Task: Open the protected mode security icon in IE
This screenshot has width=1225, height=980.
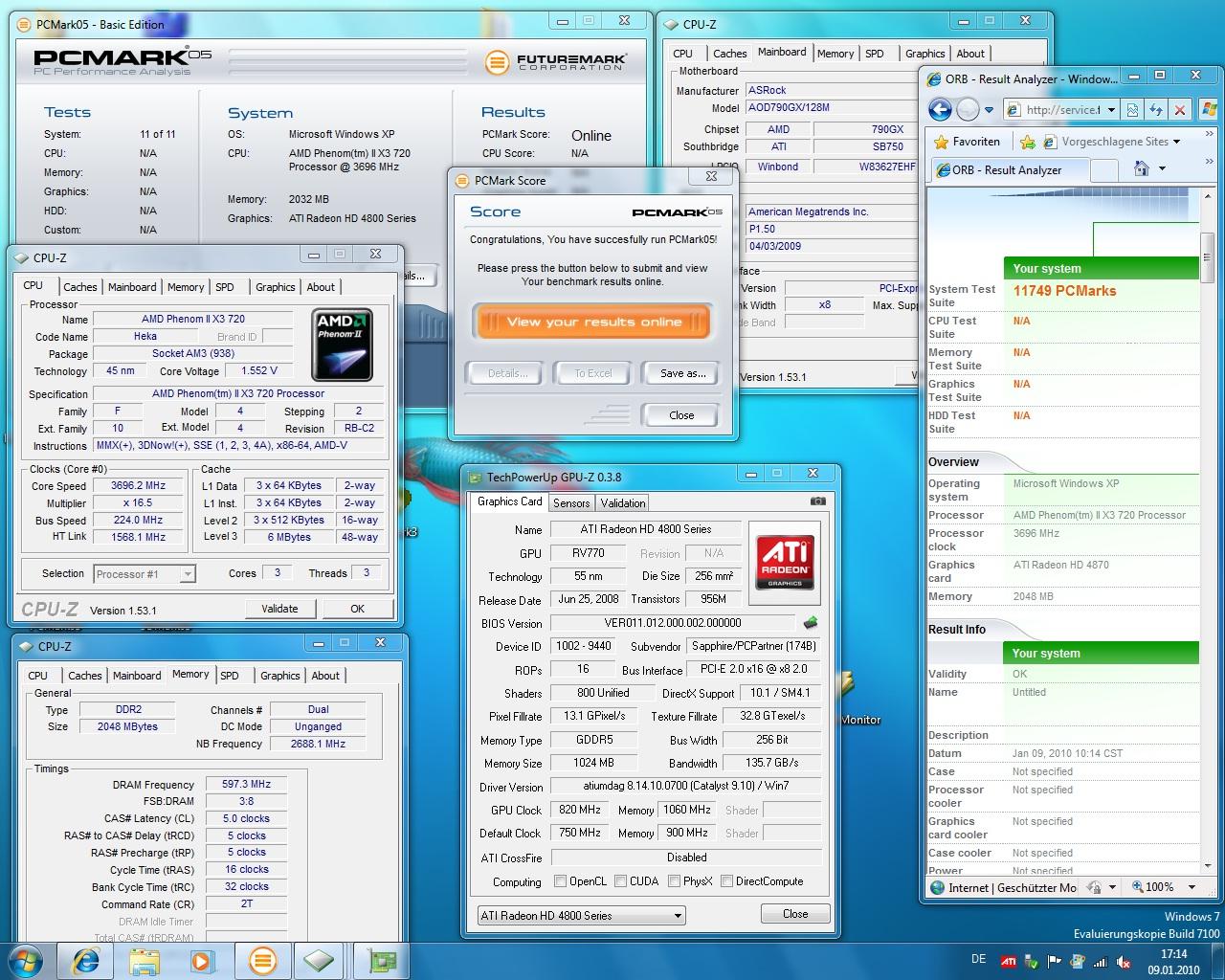Action: point(1095,887)
